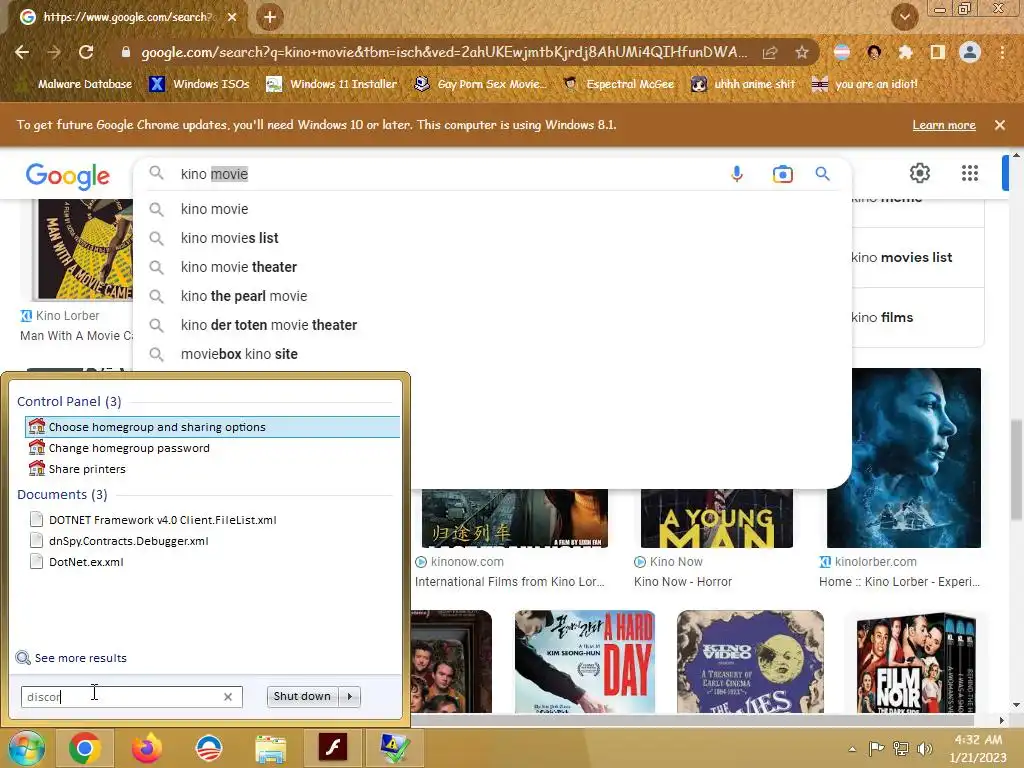Click the 'Documents (3)' header
The image size is (1024, 768).
pos(62,494)
